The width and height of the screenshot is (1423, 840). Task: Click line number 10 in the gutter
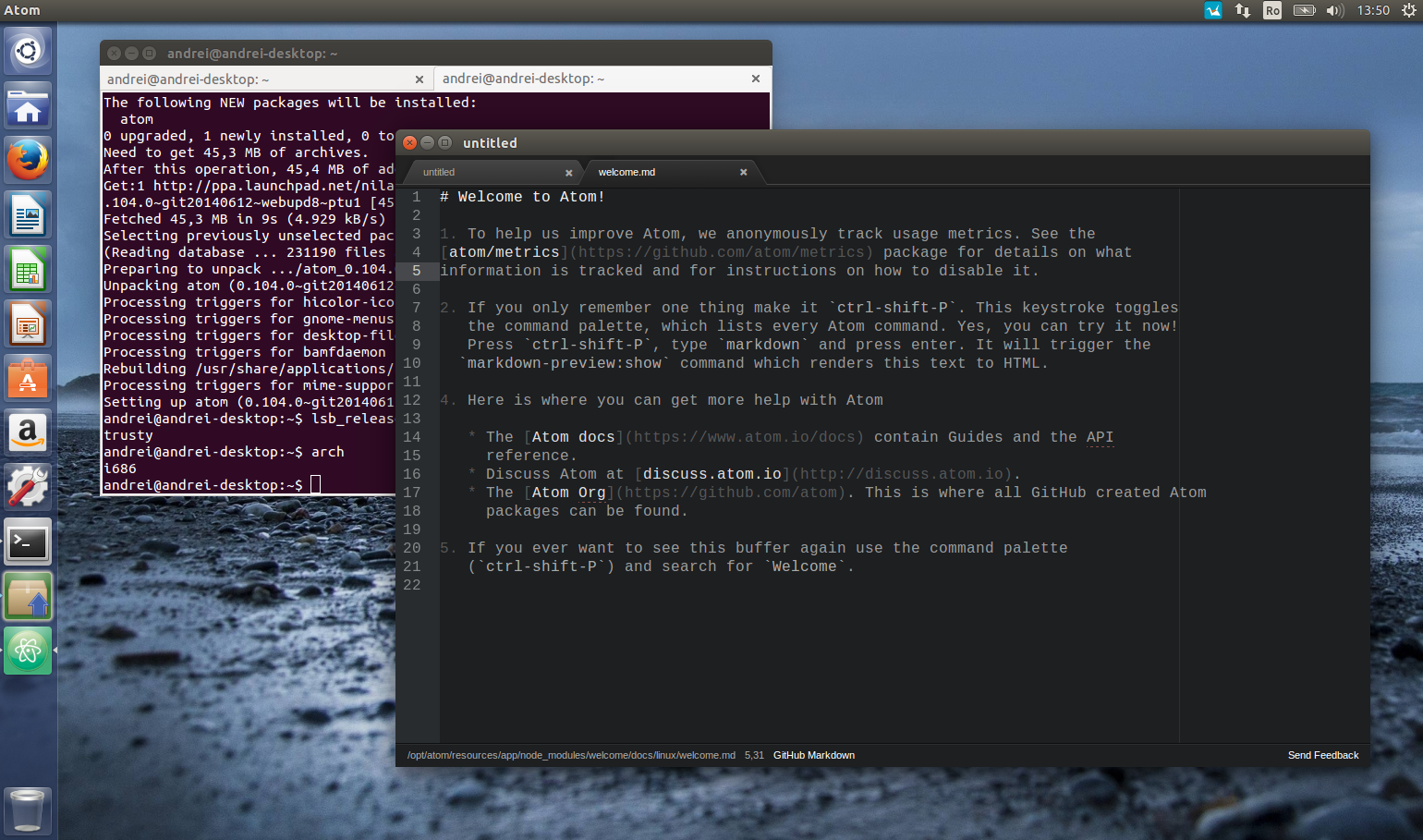point(416,362)
